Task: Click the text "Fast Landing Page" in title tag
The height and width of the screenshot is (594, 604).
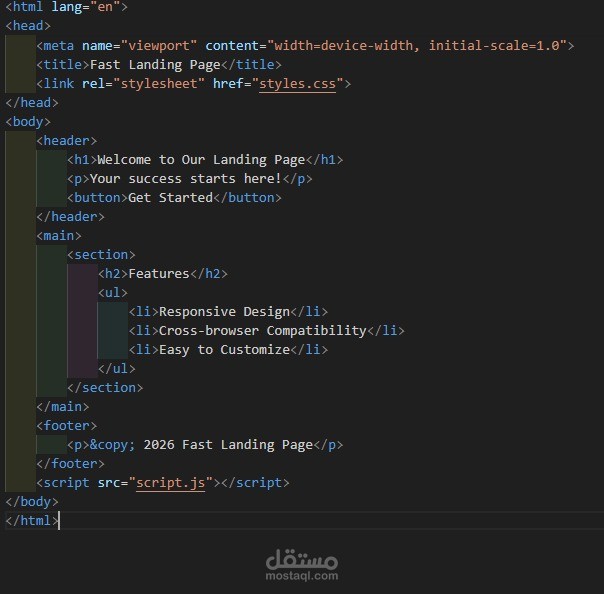Action: 155,65
